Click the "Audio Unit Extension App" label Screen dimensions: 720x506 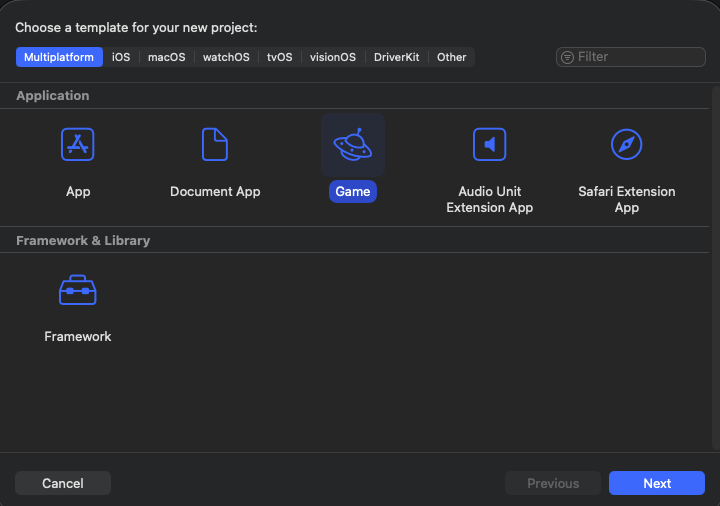pyautogui.click(x=489, y=199)
